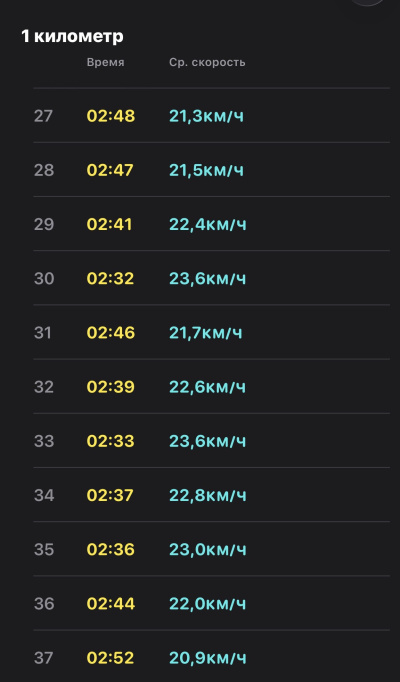
Task: Tap the 20,9км/ч speed value
Action: (207, 658)
